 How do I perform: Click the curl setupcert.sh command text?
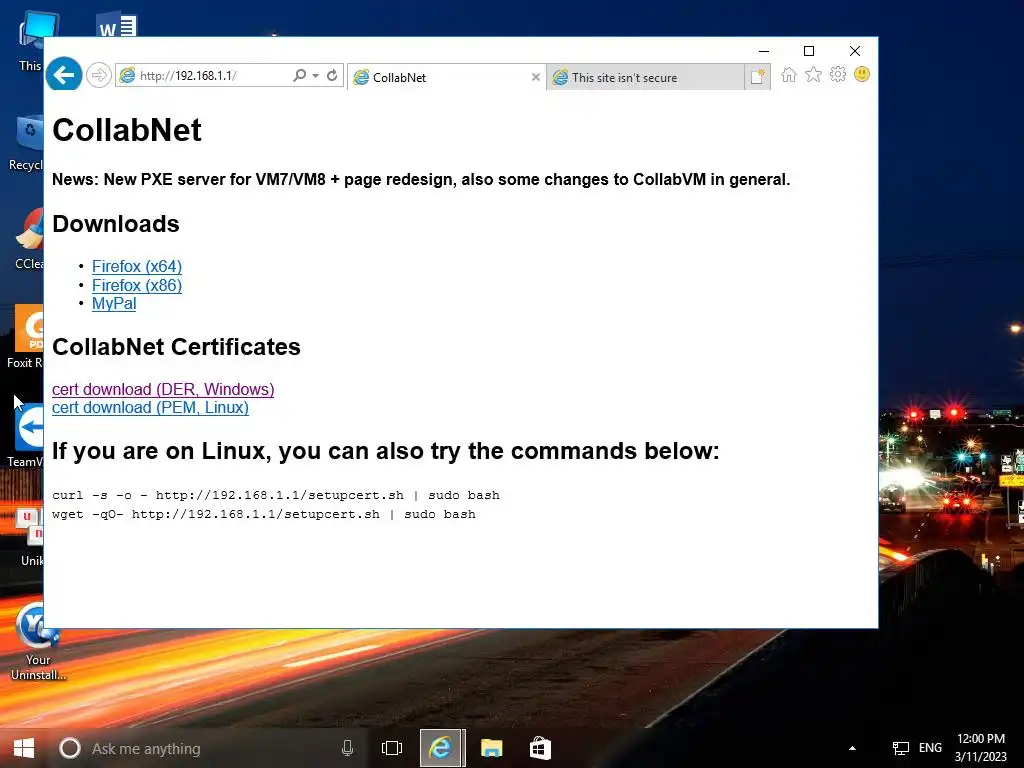click(276, 495)
